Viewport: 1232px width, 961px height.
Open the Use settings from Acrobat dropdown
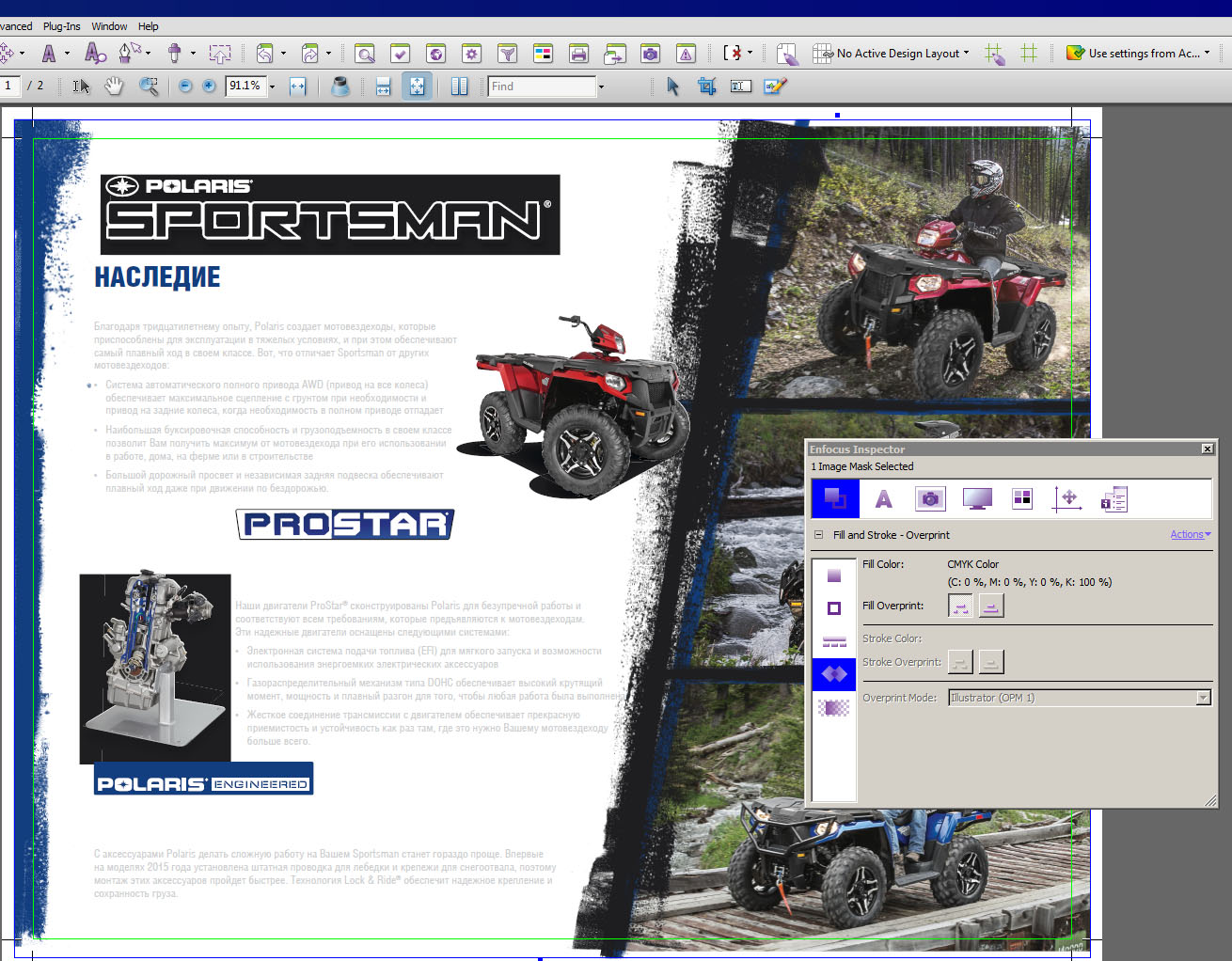tap(1138, 54)
